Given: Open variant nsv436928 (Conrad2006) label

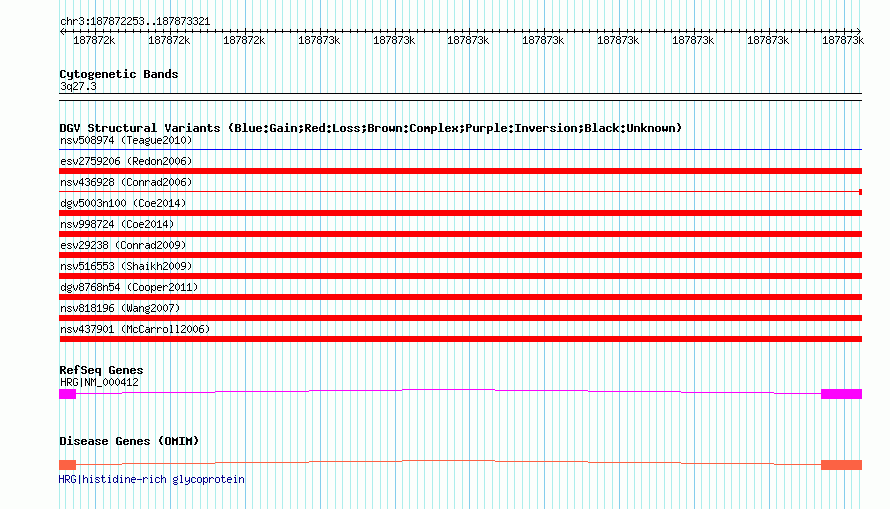Looking at the screenshot, I should click(126, 182).
